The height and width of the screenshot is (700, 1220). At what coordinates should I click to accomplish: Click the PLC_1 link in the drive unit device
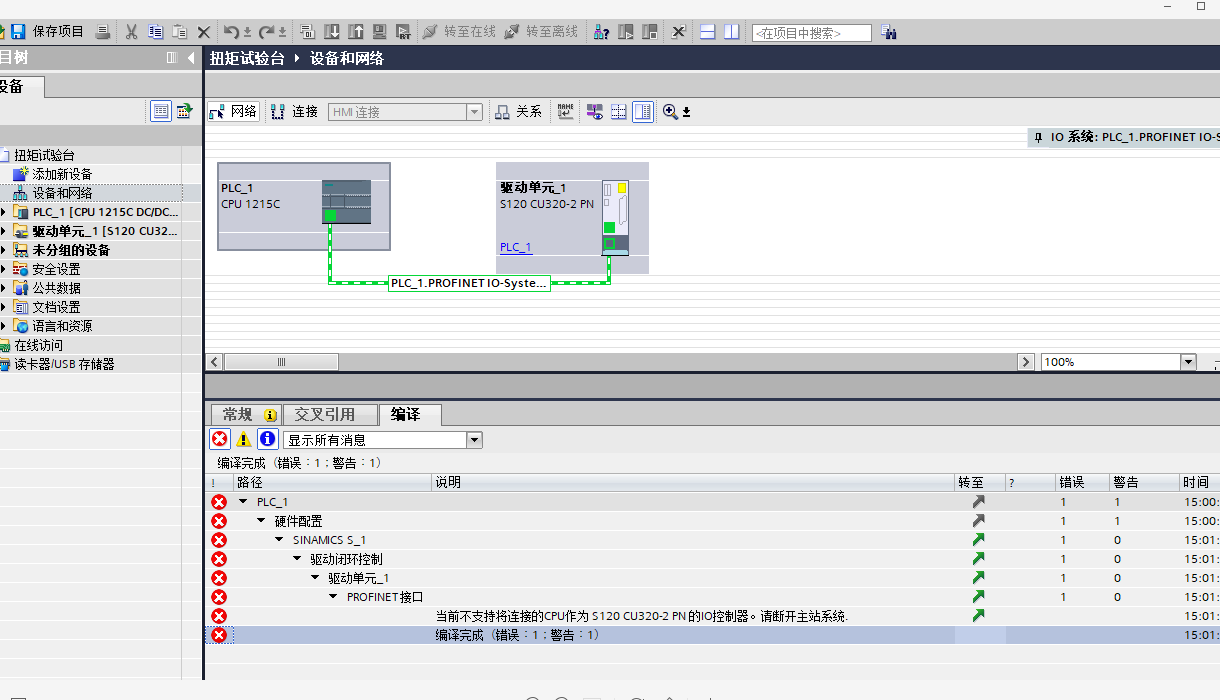(x=516, y=247)
